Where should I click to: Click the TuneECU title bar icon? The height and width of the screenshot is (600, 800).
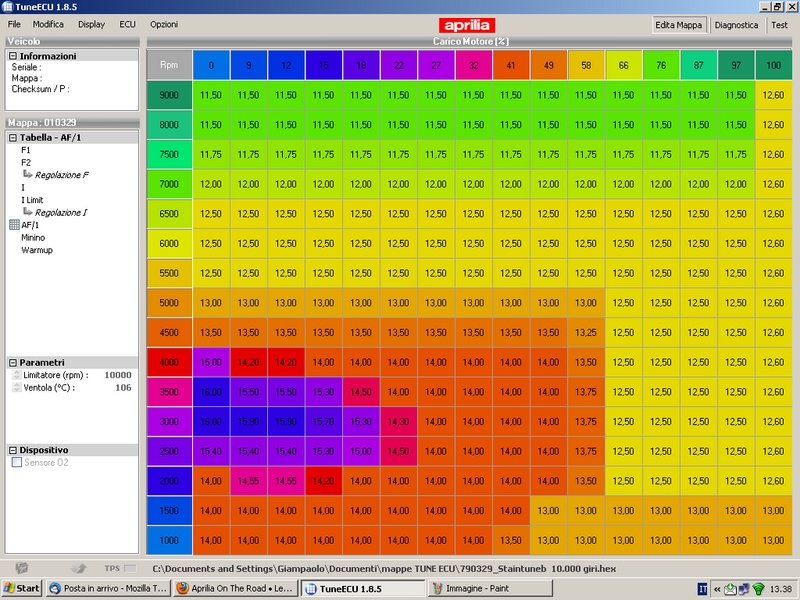(7, 7)
